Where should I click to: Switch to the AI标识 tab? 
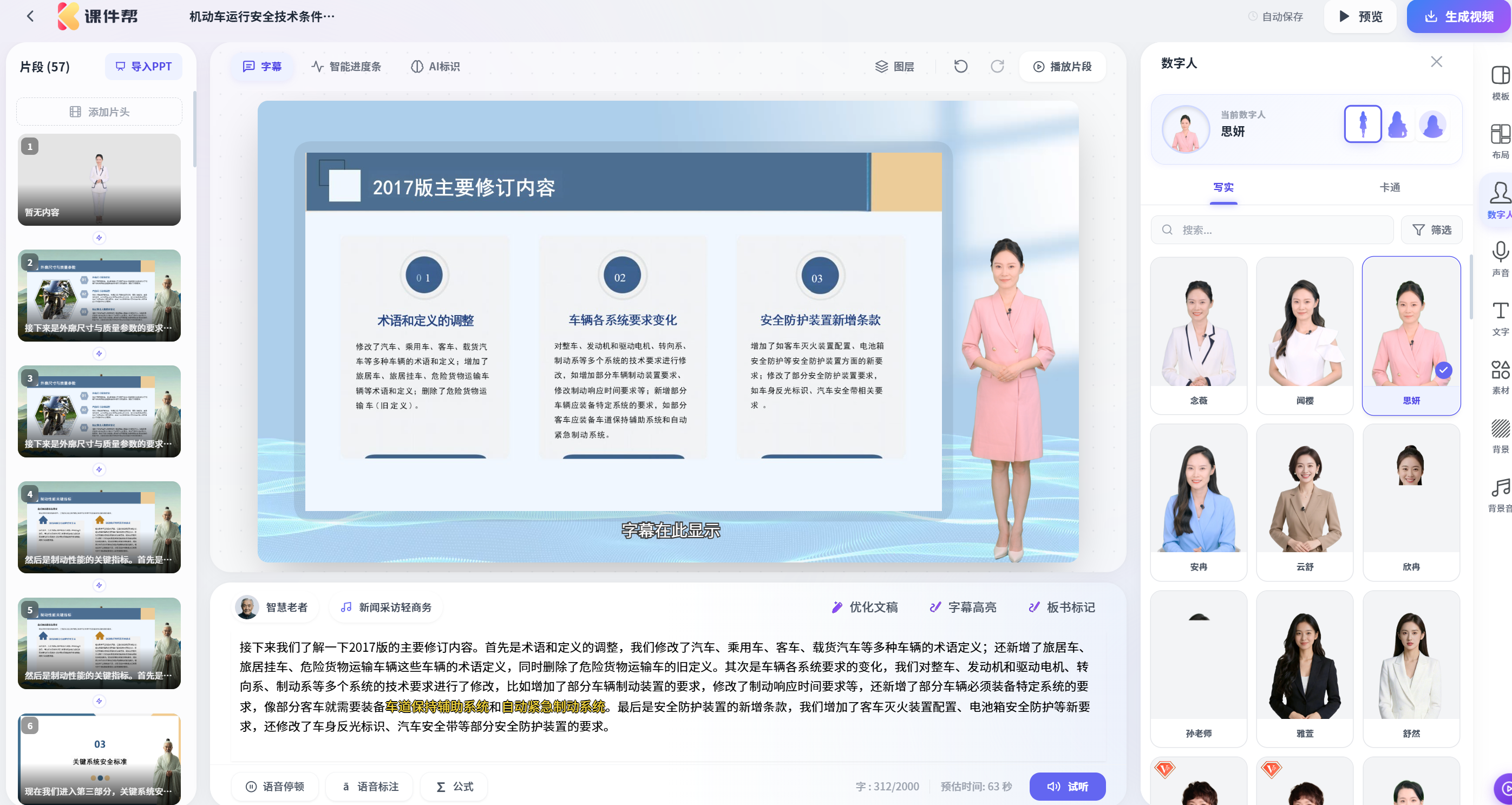(x=435, y=67)
